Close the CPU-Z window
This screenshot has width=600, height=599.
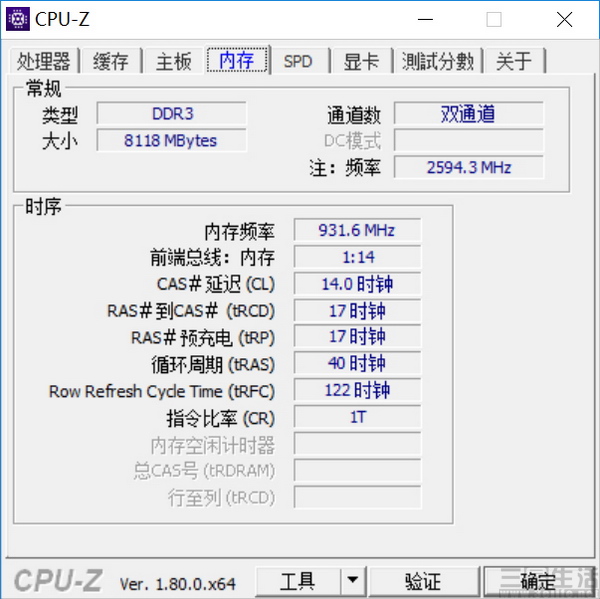coord(564,19)
